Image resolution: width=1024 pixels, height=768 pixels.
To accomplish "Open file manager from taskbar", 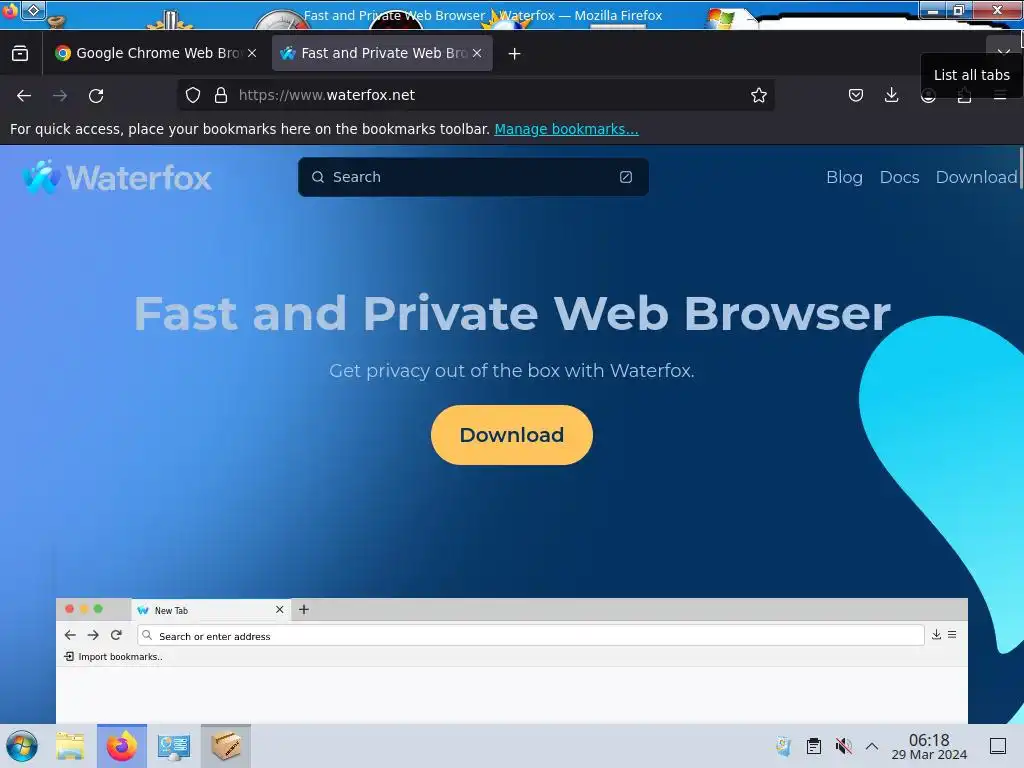I will 70,746.
